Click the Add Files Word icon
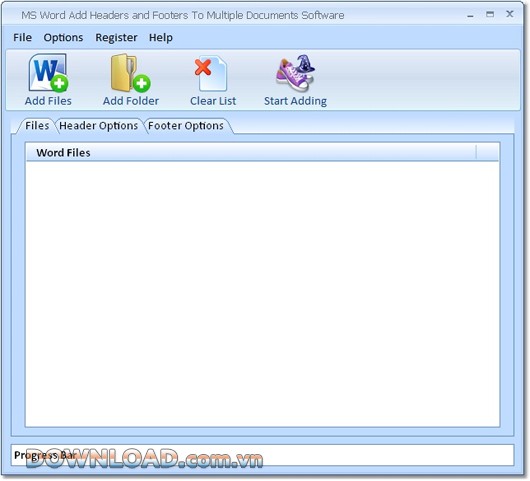Screen dimensions: 530x481 tap(48, 73)
